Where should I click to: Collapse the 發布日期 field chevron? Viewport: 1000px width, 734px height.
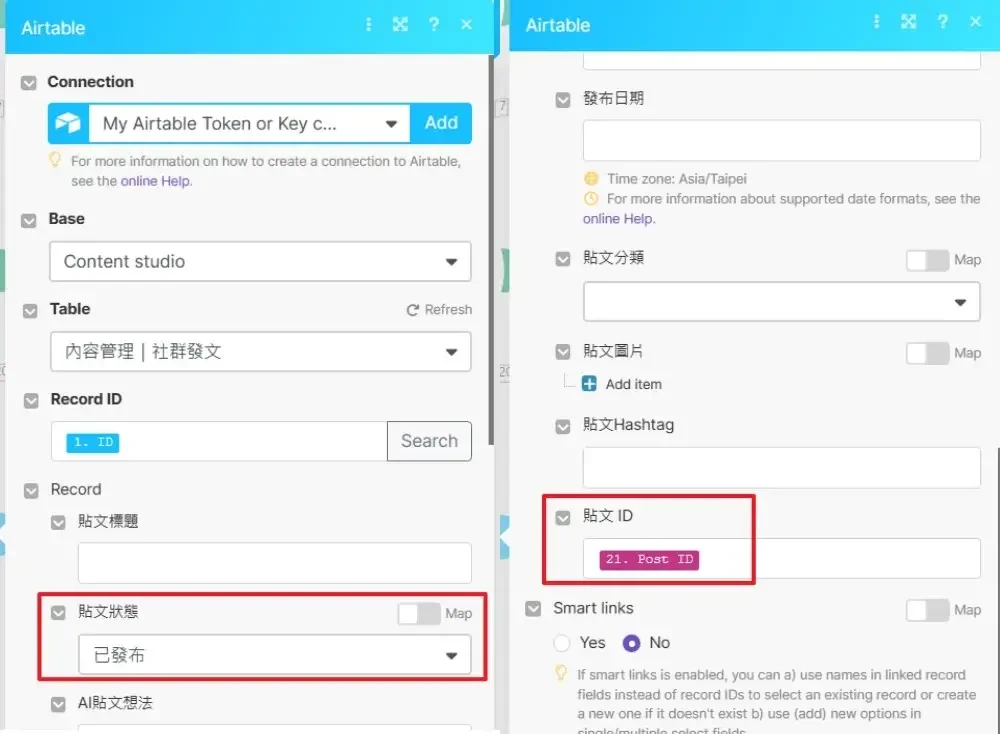coord(562,100)
